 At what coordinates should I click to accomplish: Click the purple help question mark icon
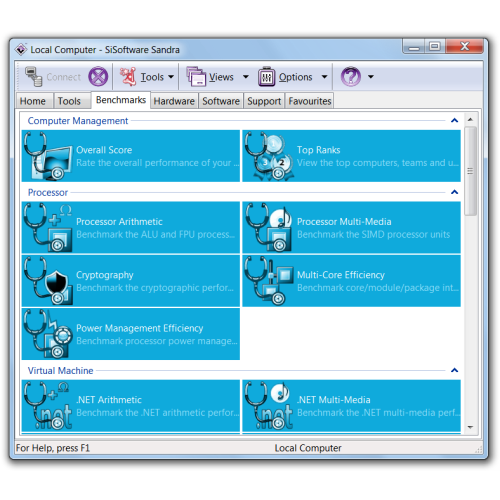point(351,76)
